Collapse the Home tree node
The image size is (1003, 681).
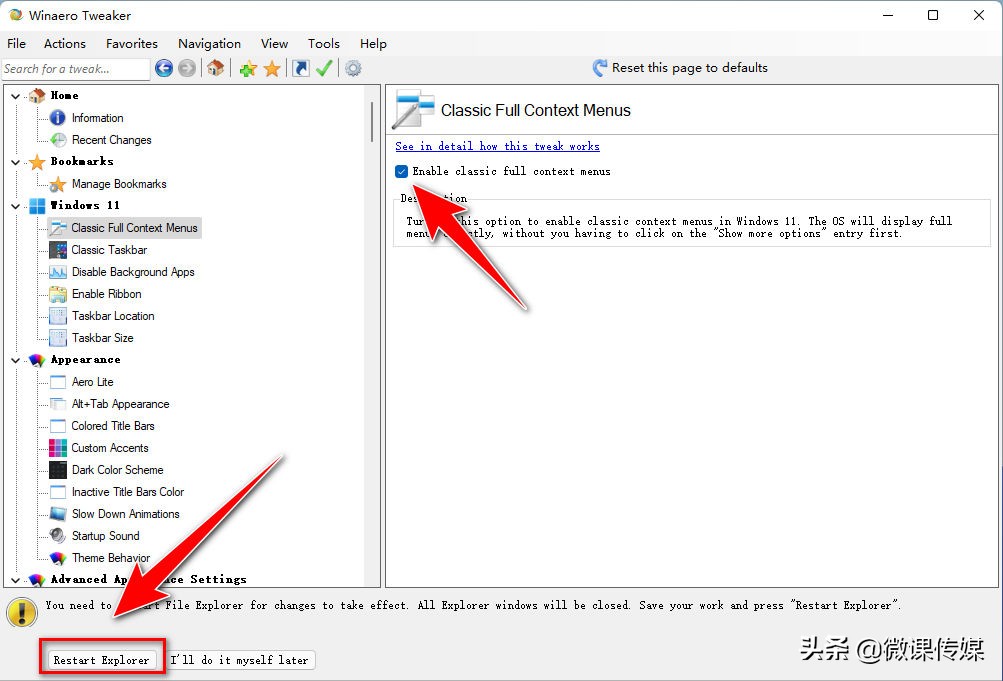pyautogui.click(x=15, y=96)
